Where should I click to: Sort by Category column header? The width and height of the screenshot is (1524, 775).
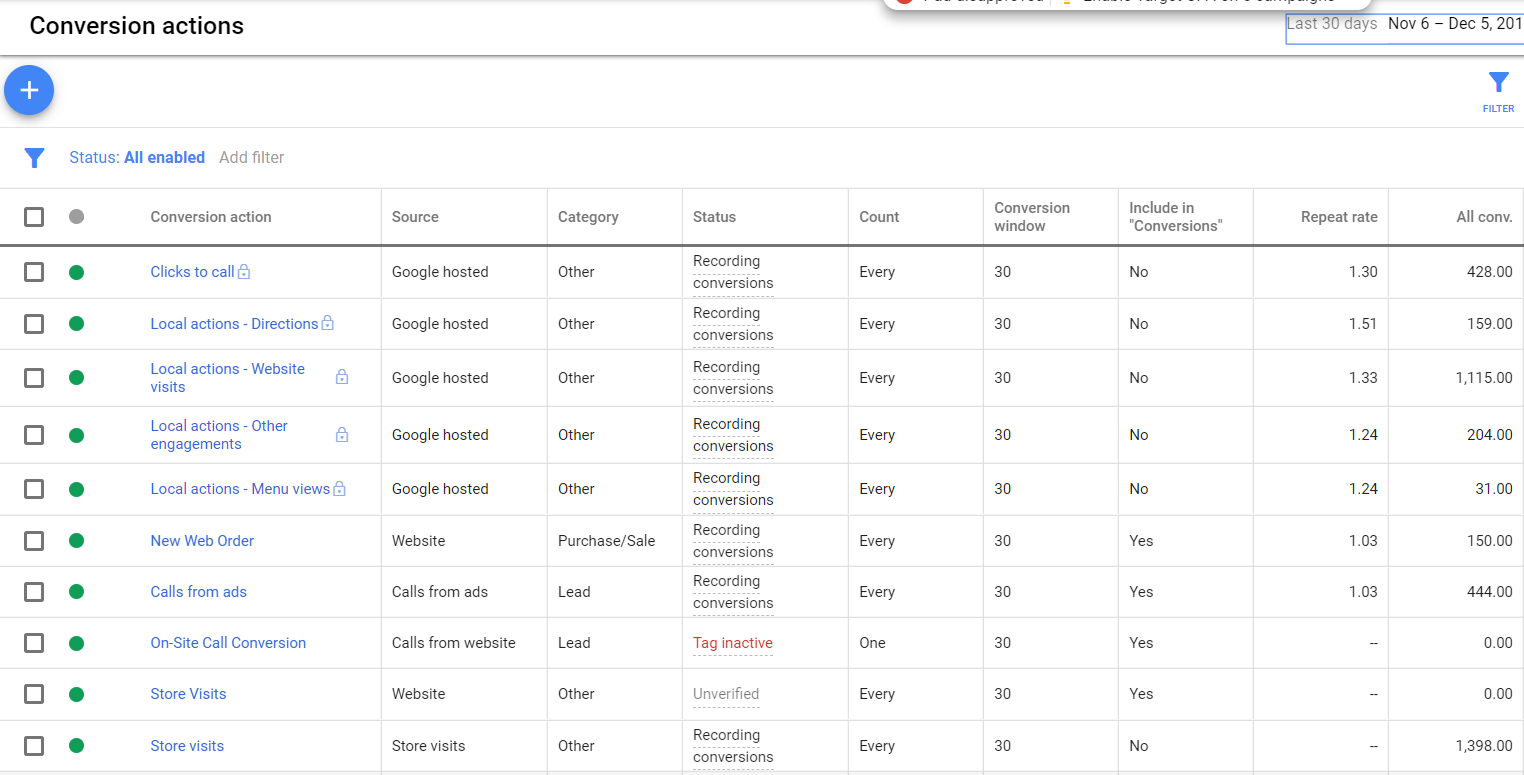click(x=588, y=217)
